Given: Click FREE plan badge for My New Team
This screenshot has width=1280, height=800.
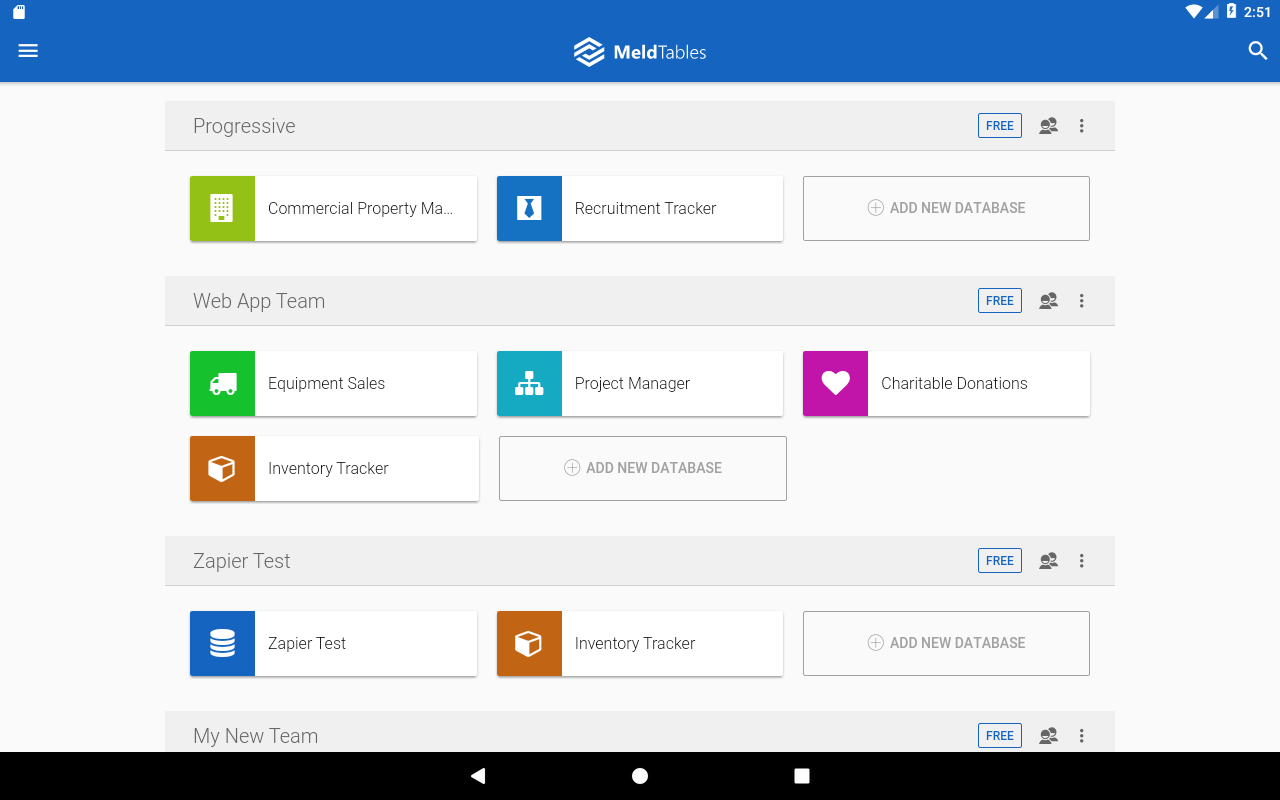Looking at the screenshot, I should 1000,736.
